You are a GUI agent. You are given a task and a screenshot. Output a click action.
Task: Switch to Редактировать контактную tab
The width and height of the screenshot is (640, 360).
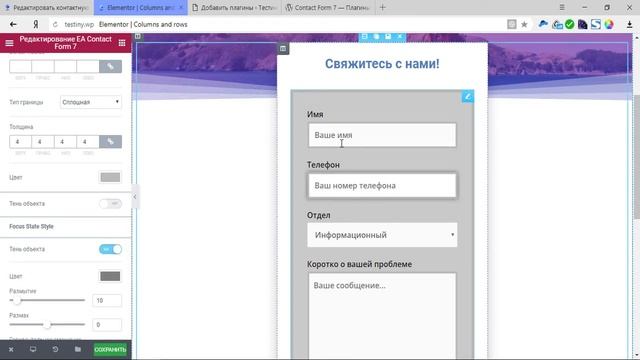[47, 7]
